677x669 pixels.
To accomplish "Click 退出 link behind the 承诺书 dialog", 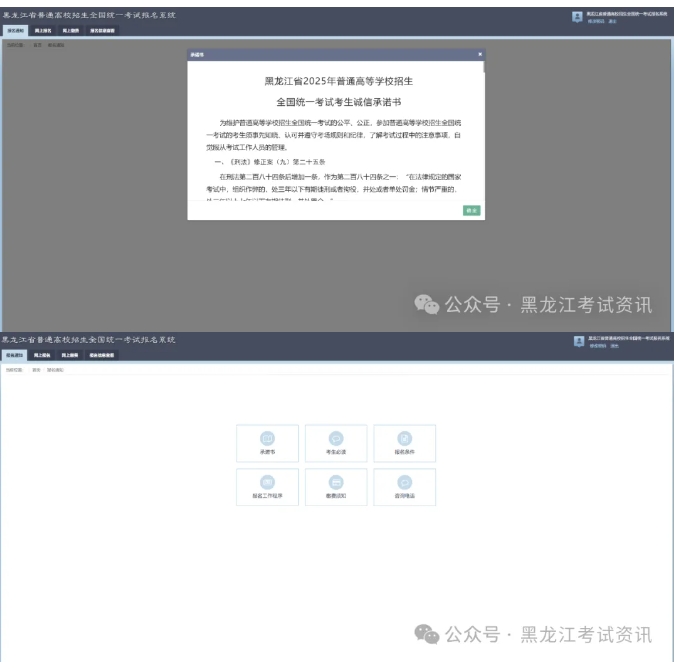I will [x=612, y=21].
